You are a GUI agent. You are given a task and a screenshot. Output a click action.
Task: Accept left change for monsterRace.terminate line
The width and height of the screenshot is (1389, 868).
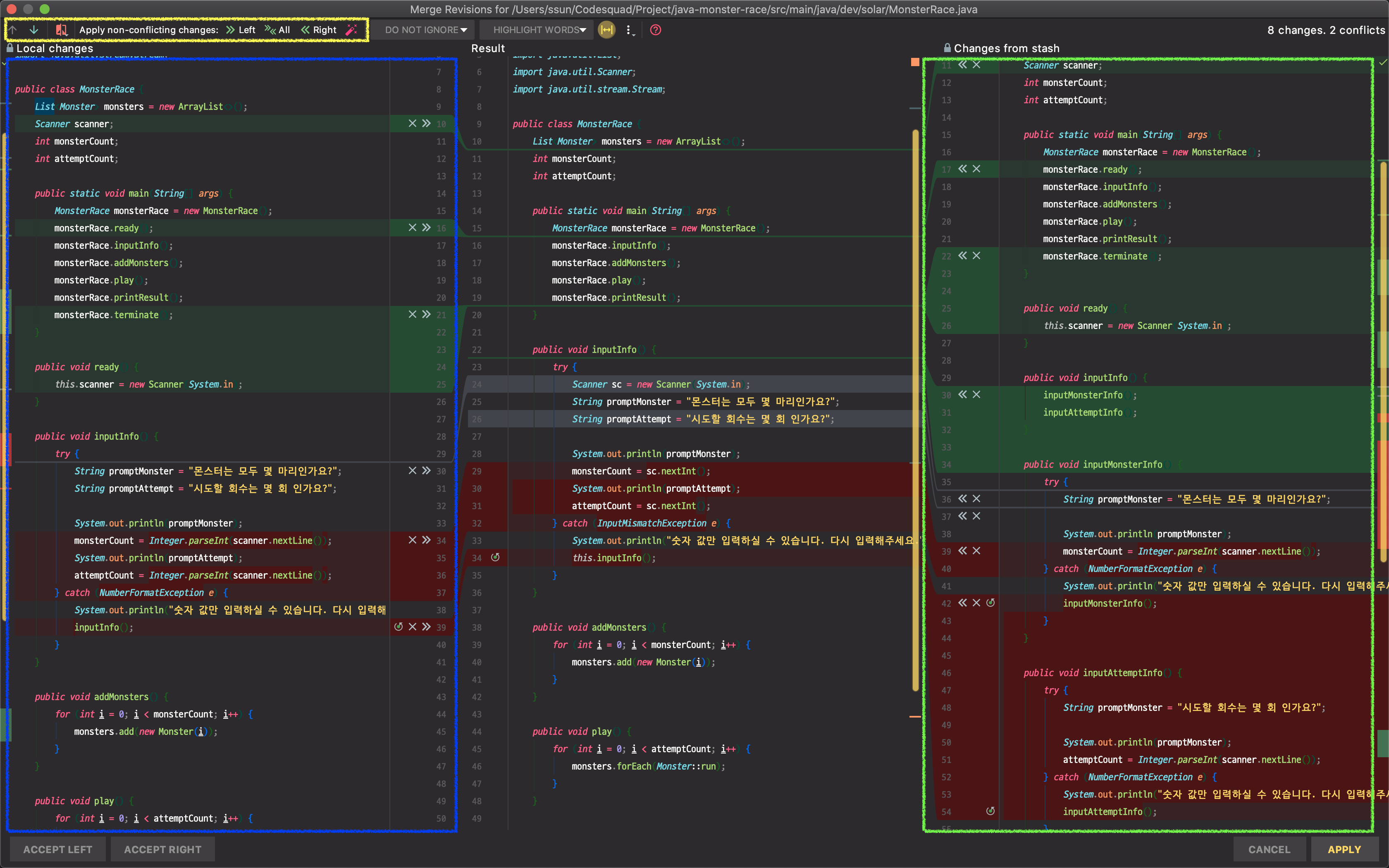427,315
